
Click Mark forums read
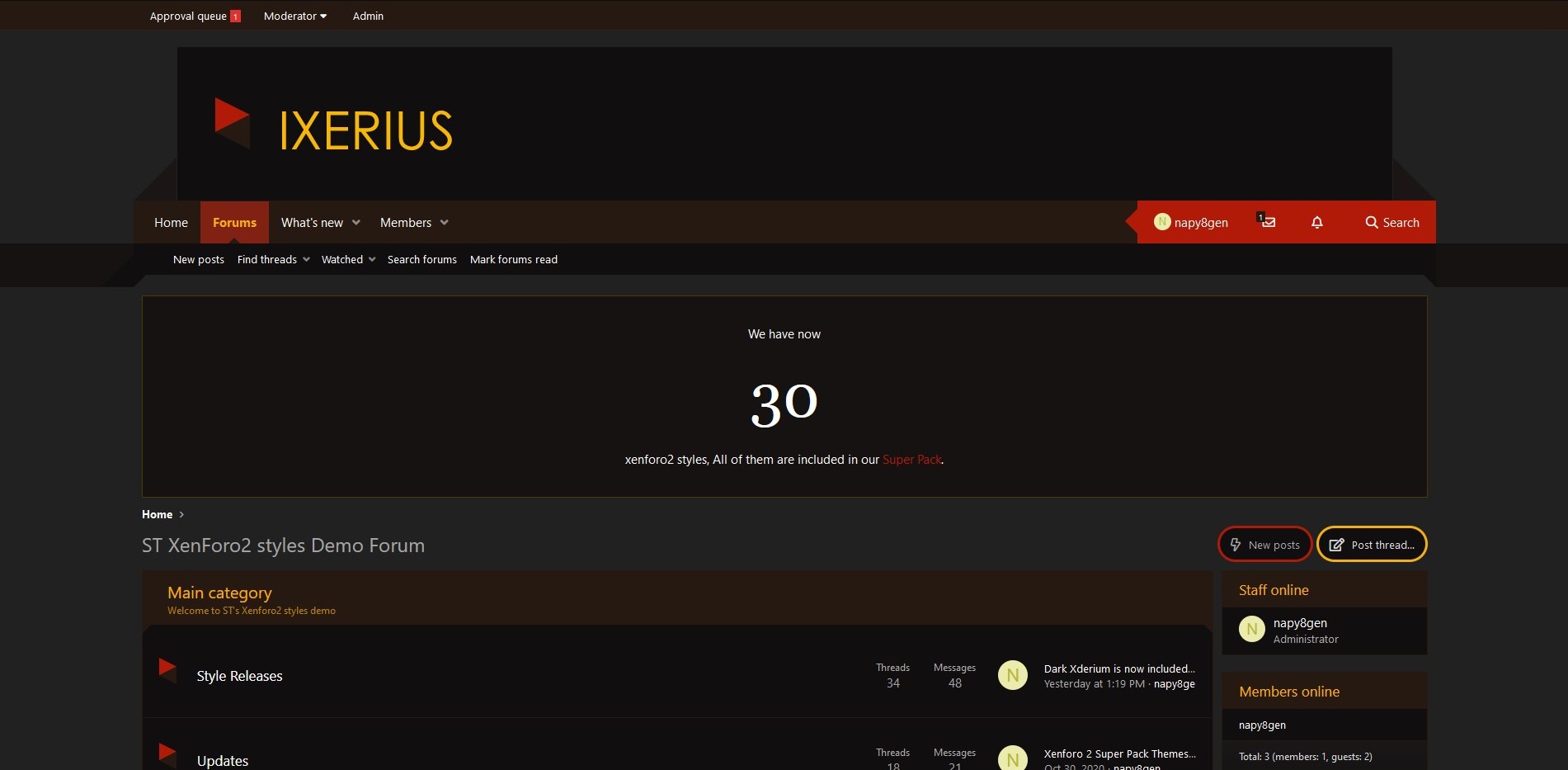[514, 259]
